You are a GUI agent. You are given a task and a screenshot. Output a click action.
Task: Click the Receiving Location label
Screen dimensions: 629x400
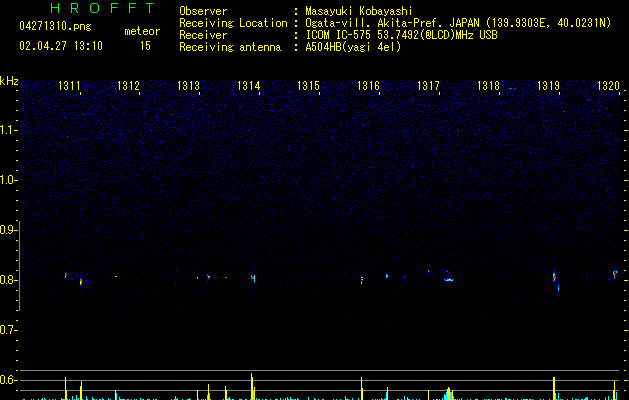(x=233, y=23)
